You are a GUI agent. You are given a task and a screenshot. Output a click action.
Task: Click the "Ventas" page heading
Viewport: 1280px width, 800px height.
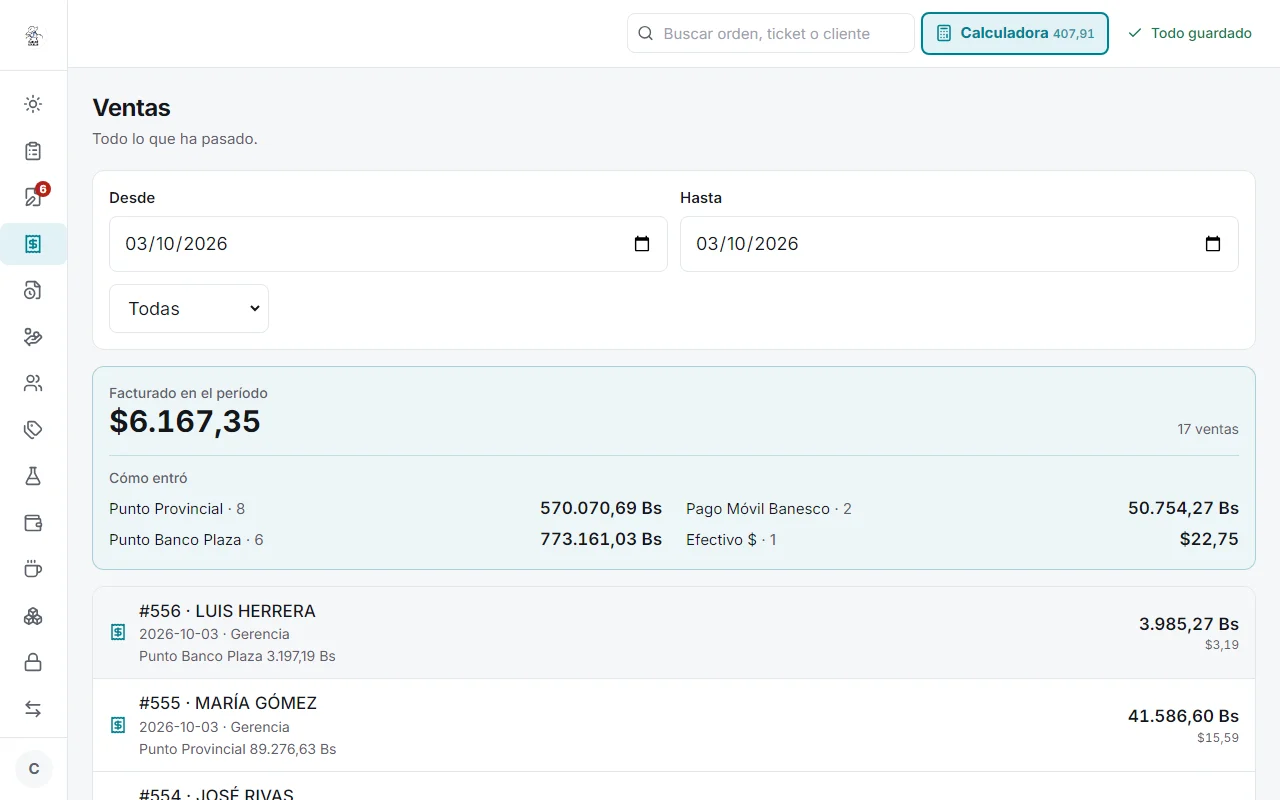[x=131, y=108]
